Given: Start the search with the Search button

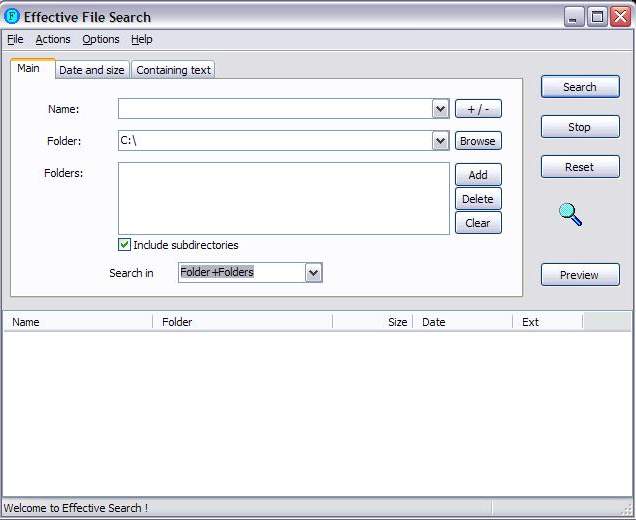Looking at the screenshot, I should pyautogui.click(x=580, y=87).
